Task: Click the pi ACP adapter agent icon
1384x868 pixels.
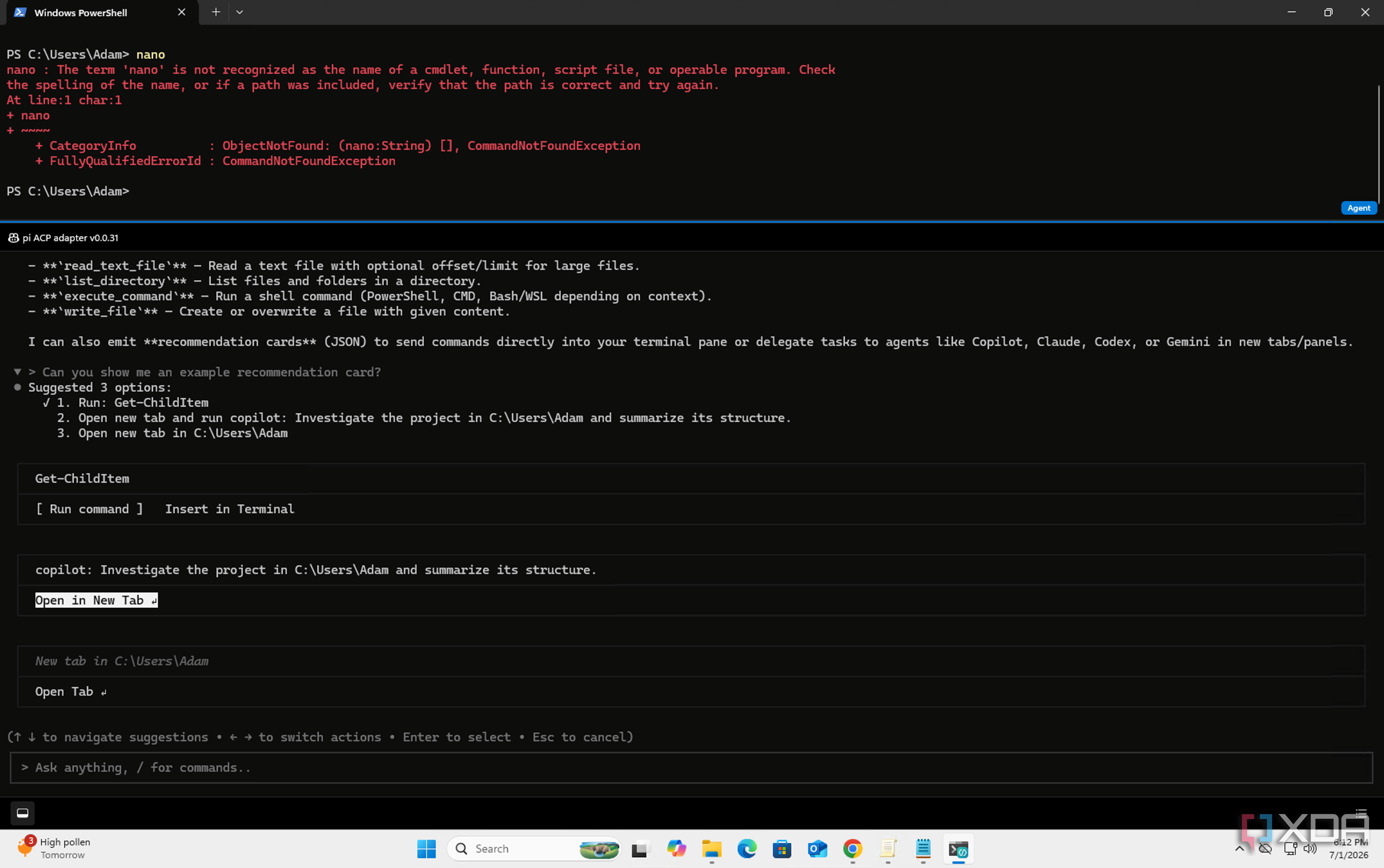Action: [13, 238]
